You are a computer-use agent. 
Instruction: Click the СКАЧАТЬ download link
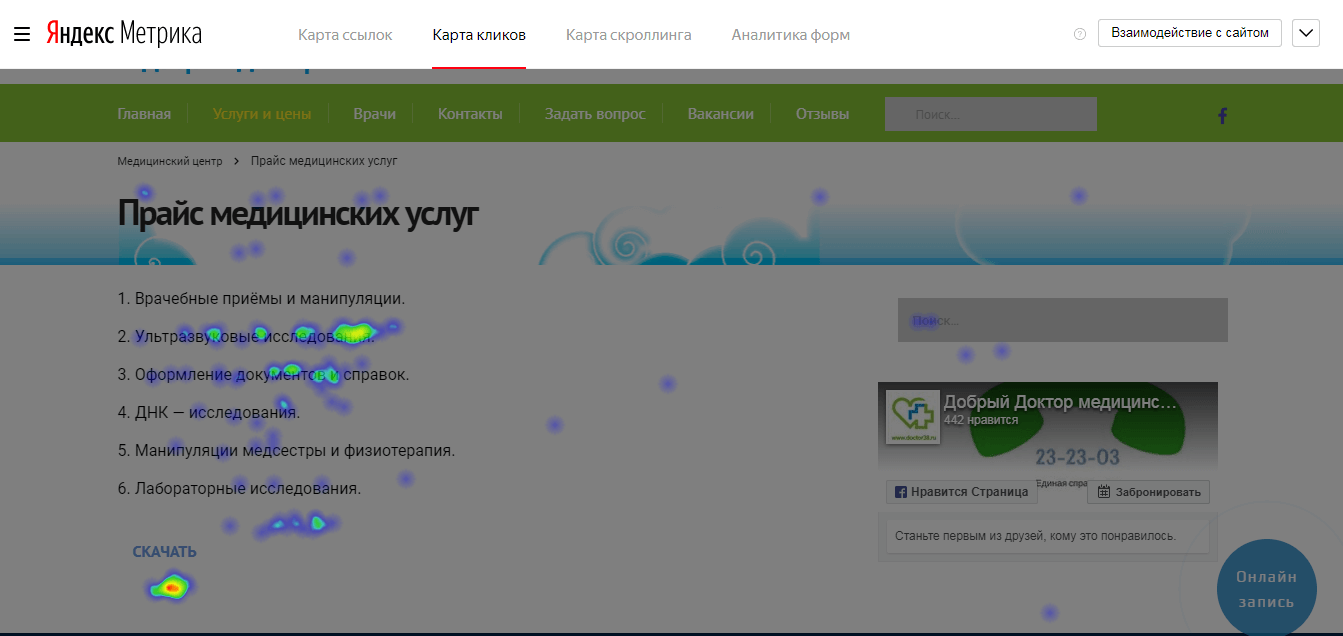(x=164, y=552)
